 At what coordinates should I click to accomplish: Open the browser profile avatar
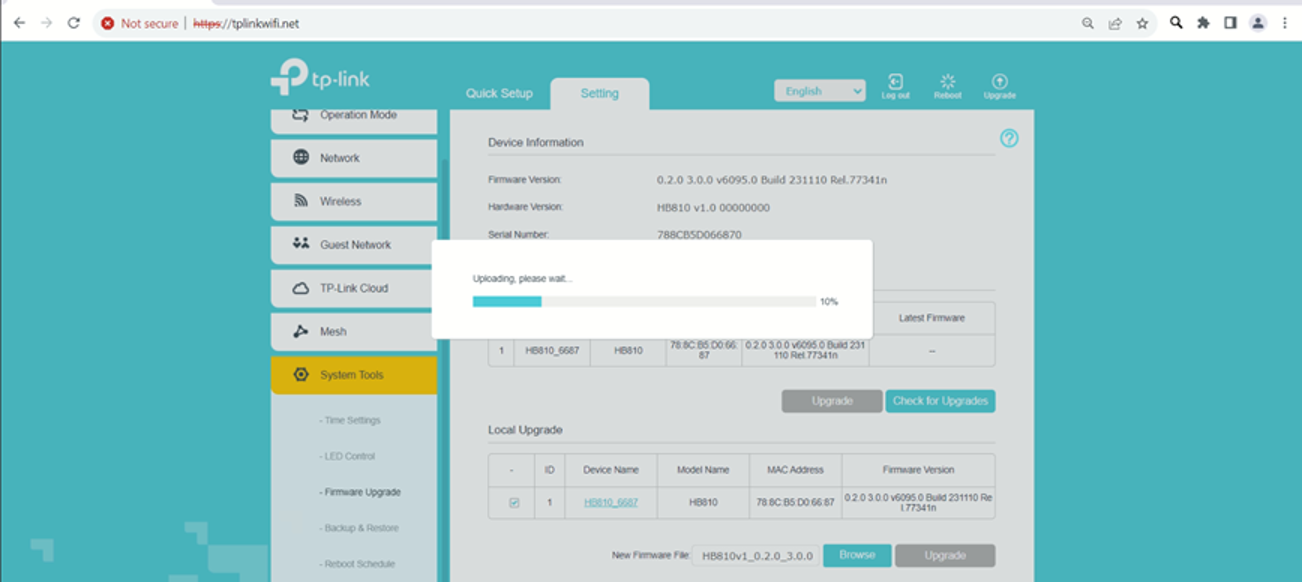point(1258,22)
